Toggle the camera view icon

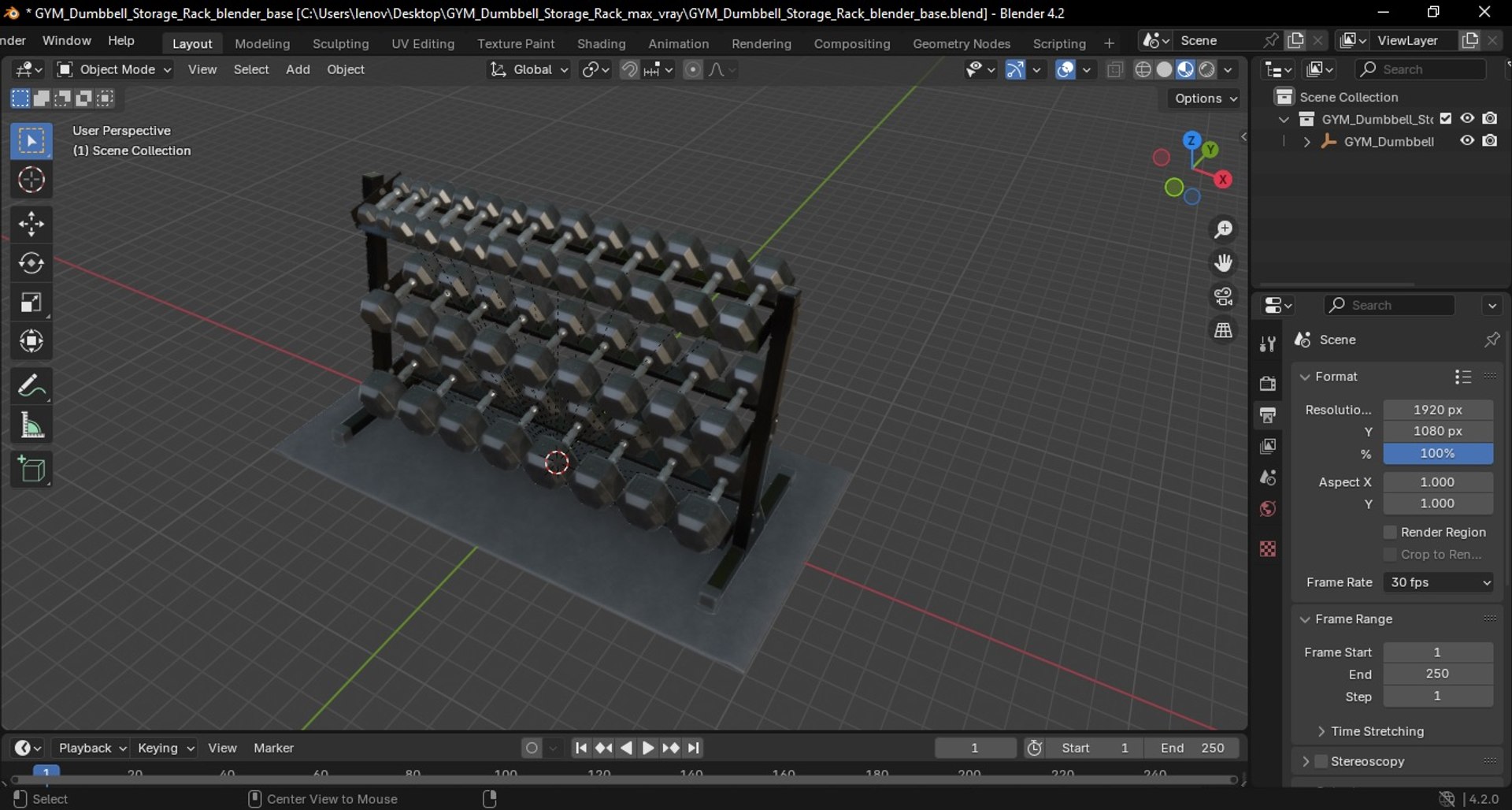coord(1223,297)
